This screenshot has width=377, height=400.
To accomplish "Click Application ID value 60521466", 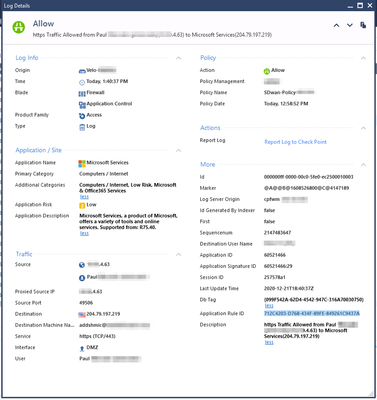I will 275,255.
